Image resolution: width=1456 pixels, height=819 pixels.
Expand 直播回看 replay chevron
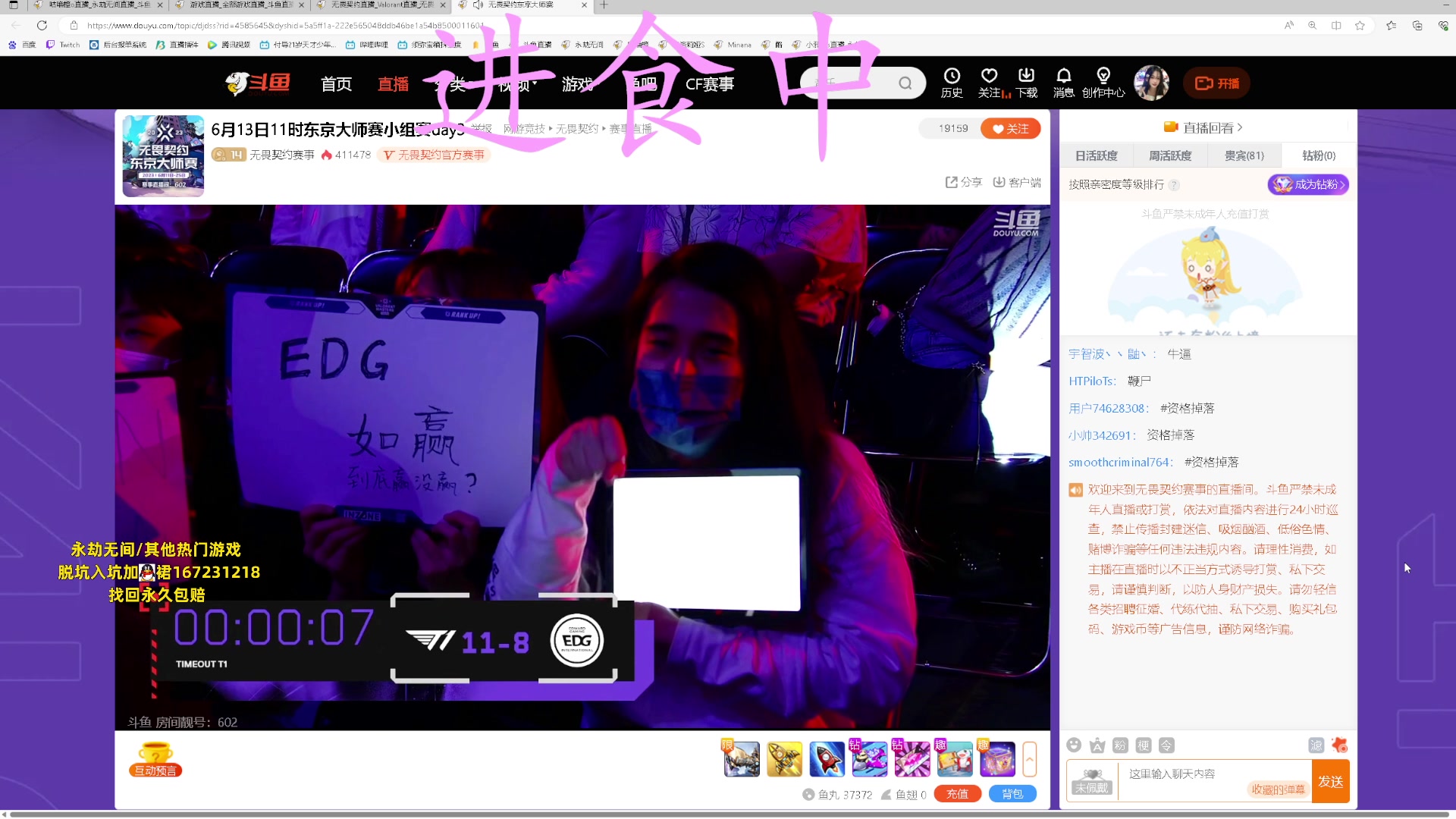pos(1240,127)
